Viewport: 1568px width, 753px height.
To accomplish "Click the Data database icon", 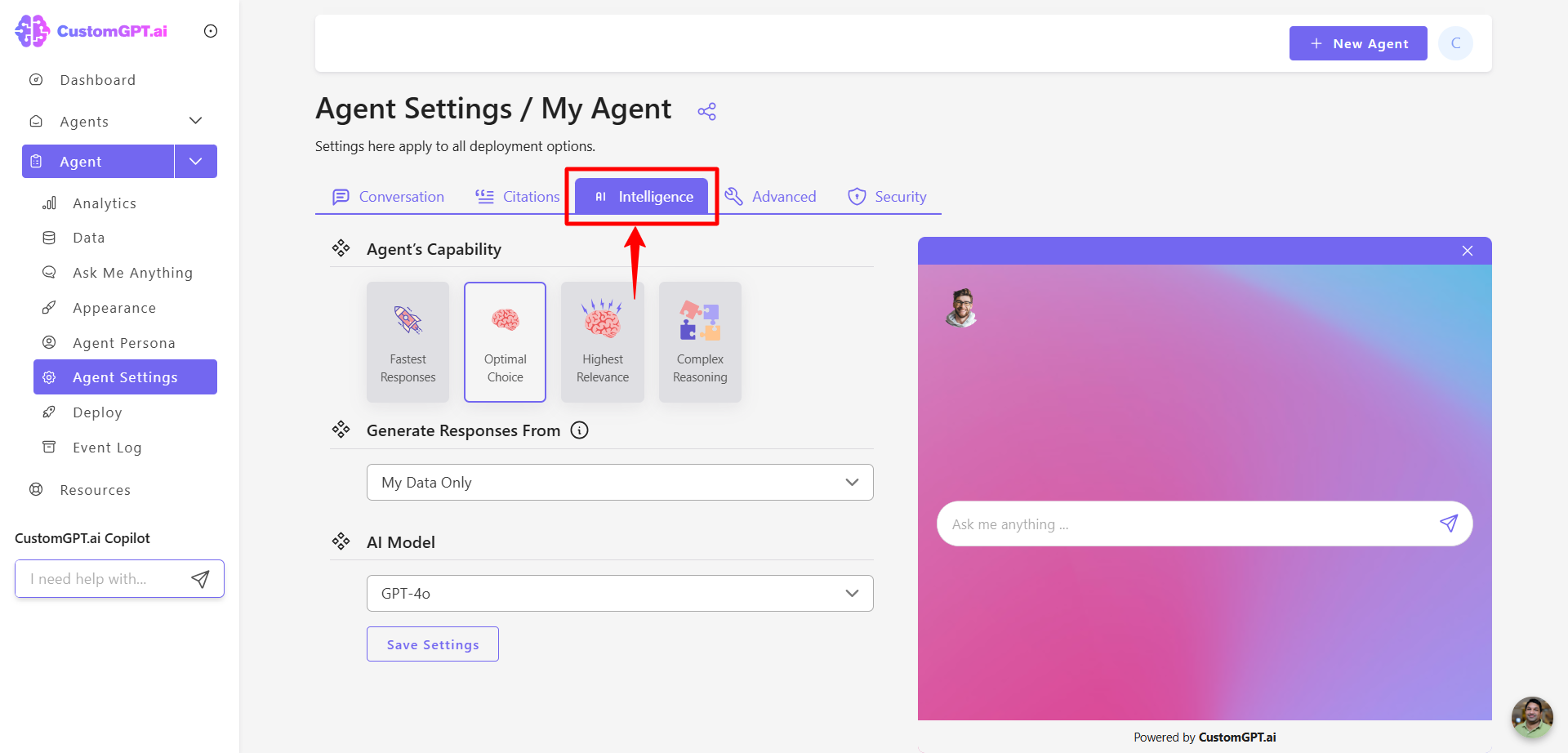I will point(49,238).
